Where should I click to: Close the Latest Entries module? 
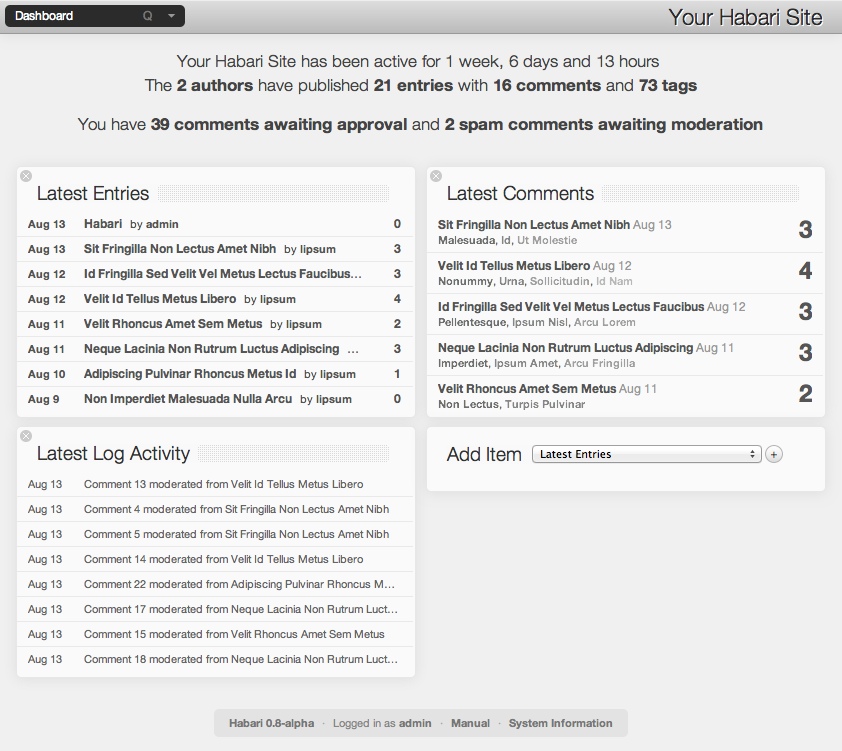click(26, 176)
